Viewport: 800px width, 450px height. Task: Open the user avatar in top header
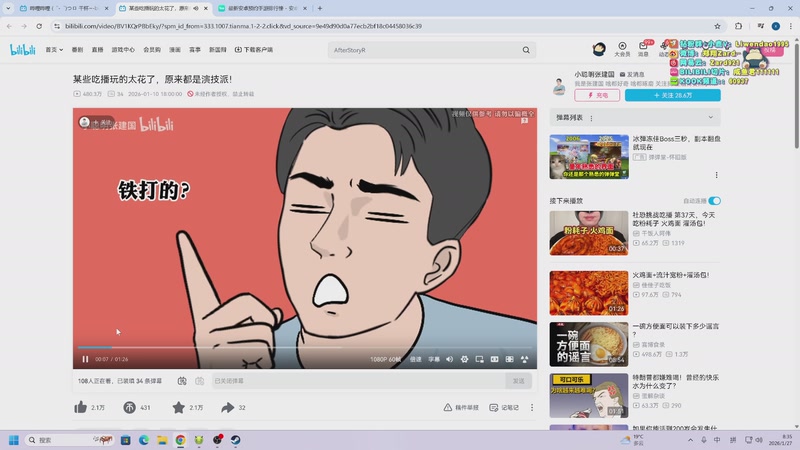599,49
